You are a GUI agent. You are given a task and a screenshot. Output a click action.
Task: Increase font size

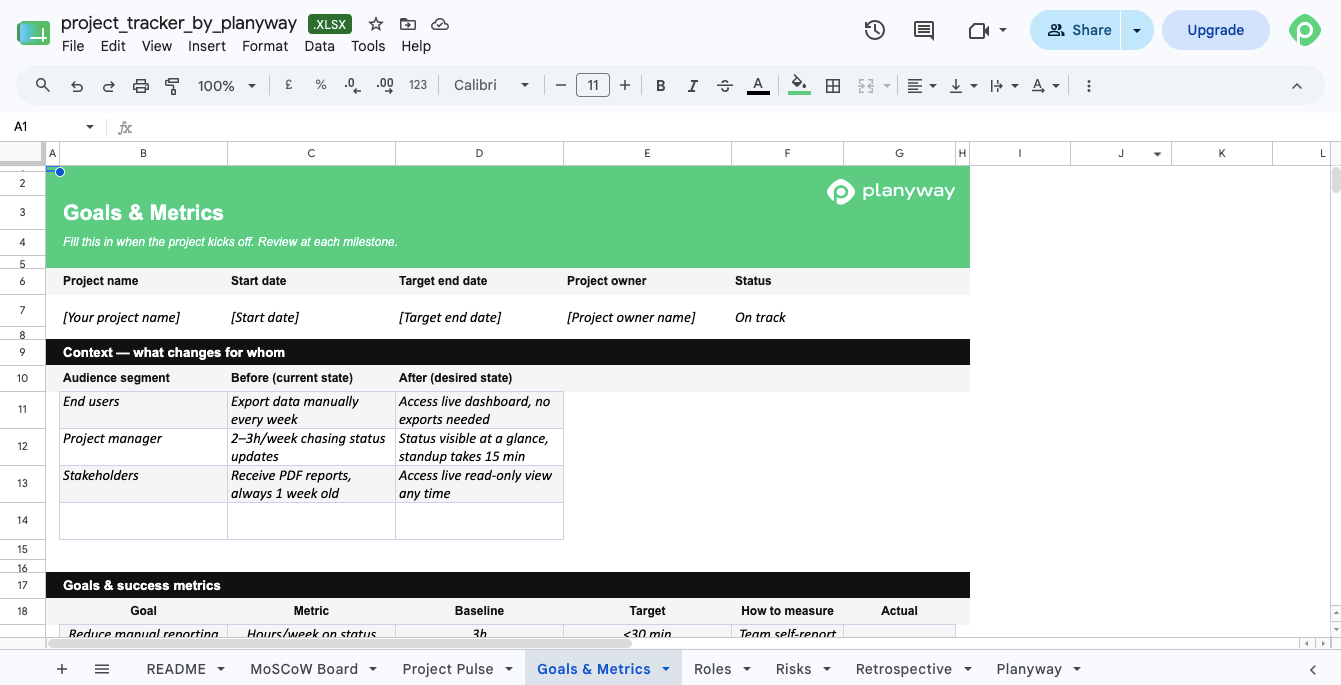pyautogui.click(x=625, y=86)
